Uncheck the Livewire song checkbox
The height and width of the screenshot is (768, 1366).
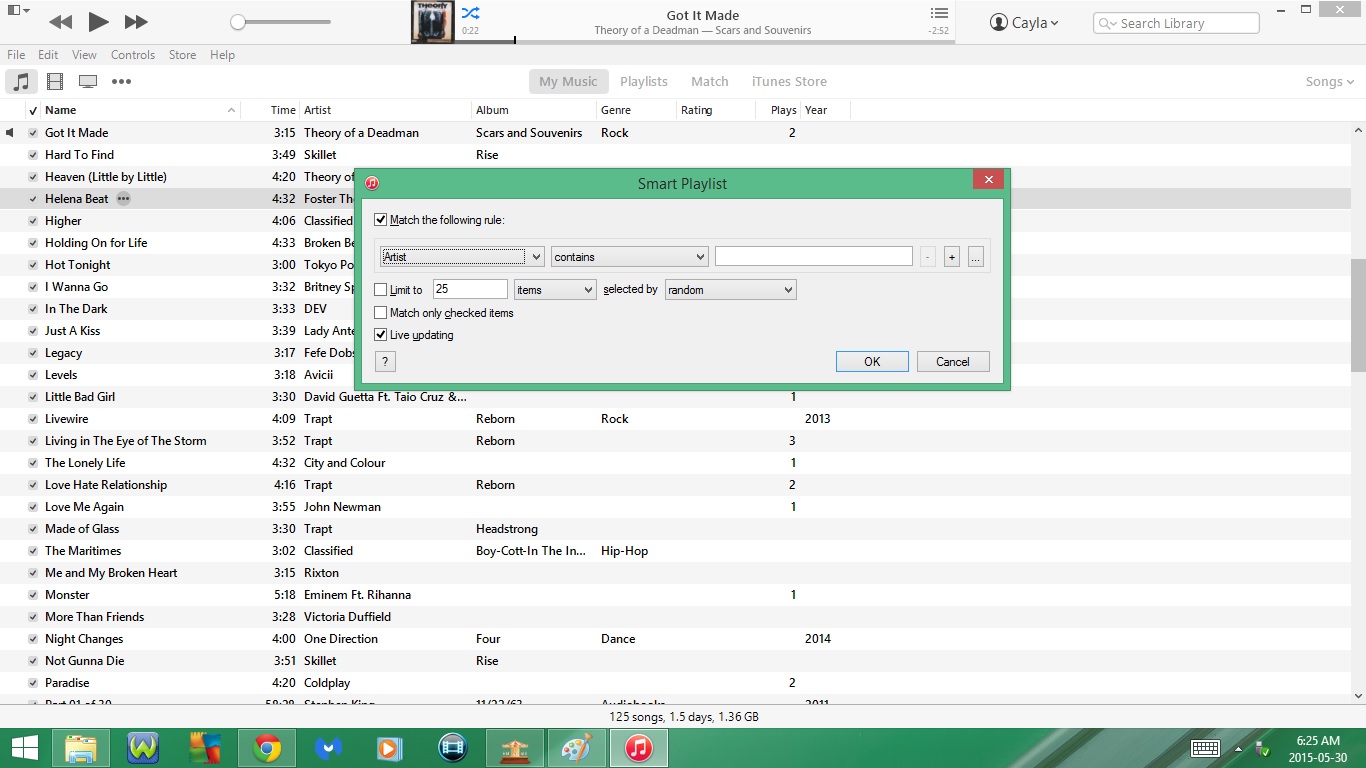33,419
